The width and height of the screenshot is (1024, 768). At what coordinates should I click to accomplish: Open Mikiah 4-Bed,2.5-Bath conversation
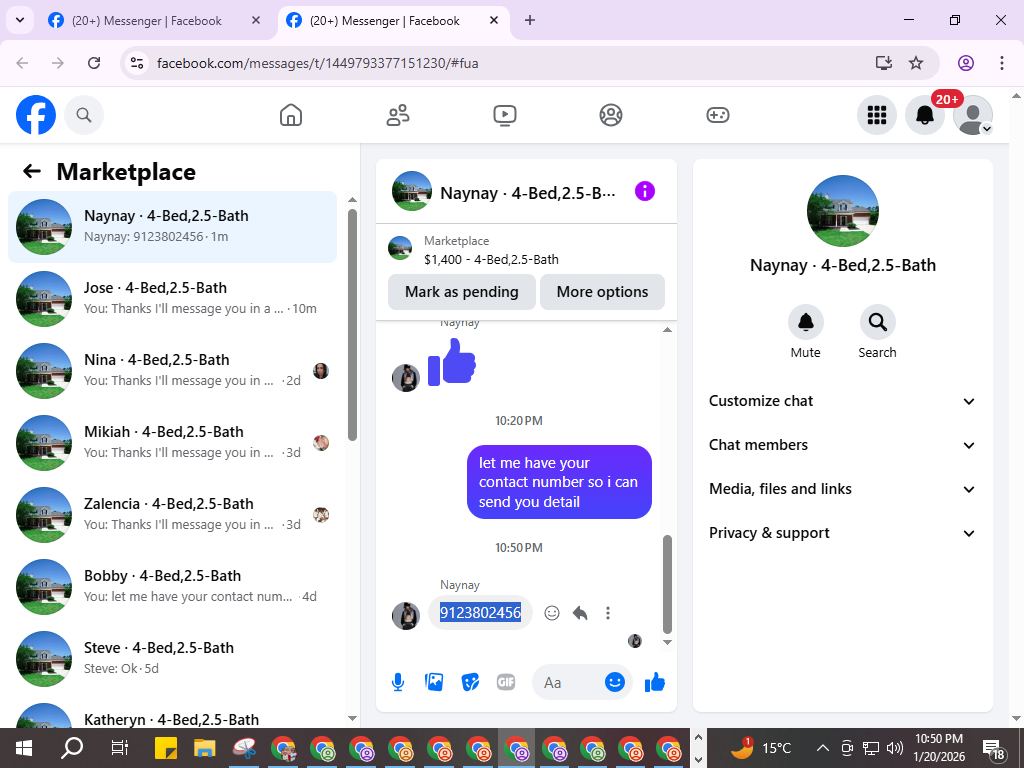(172, 443)
